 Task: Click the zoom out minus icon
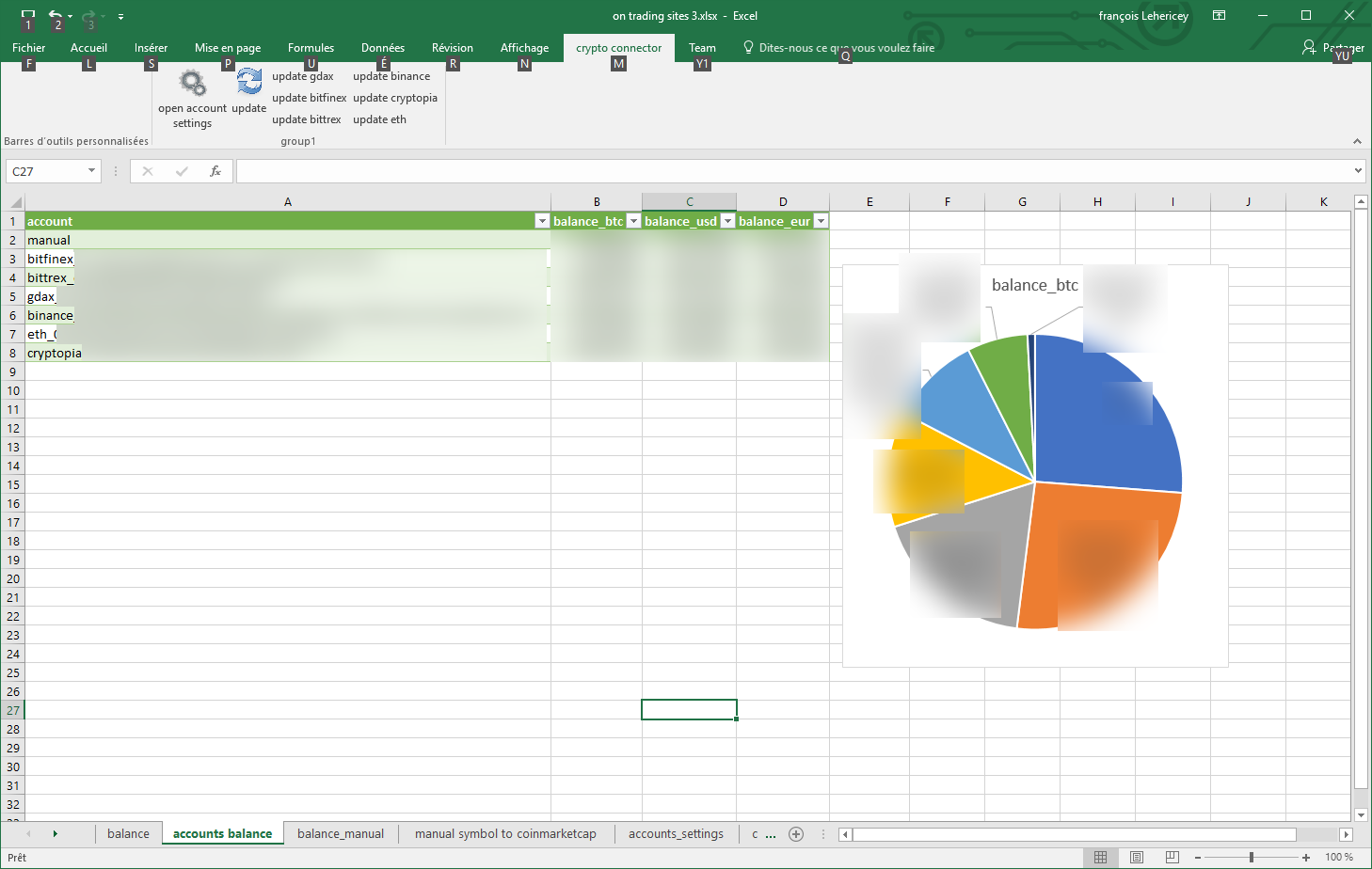click(1198, 858)
